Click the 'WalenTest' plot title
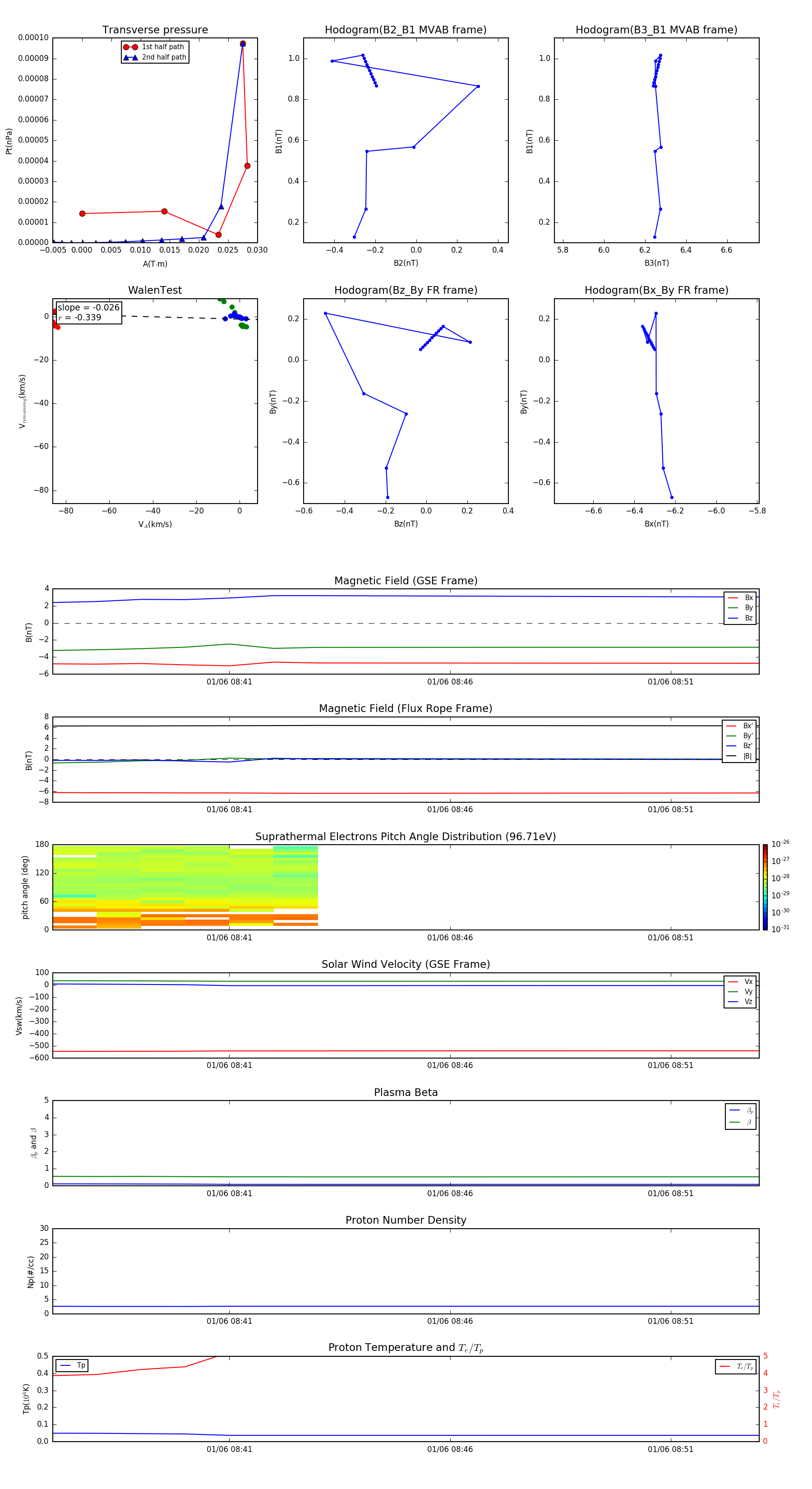 155,290
